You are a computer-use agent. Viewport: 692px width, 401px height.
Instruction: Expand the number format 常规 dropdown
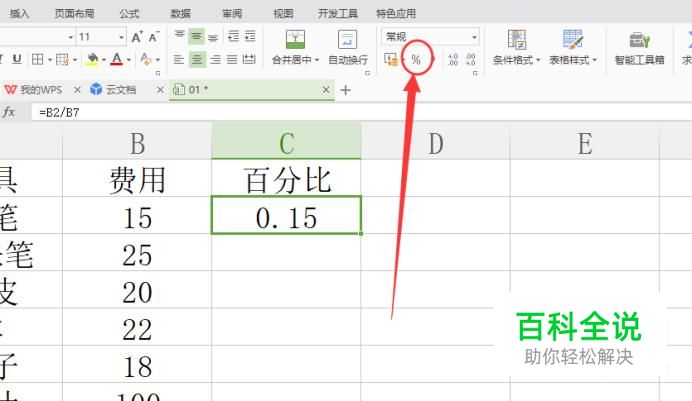click(474, 37)
